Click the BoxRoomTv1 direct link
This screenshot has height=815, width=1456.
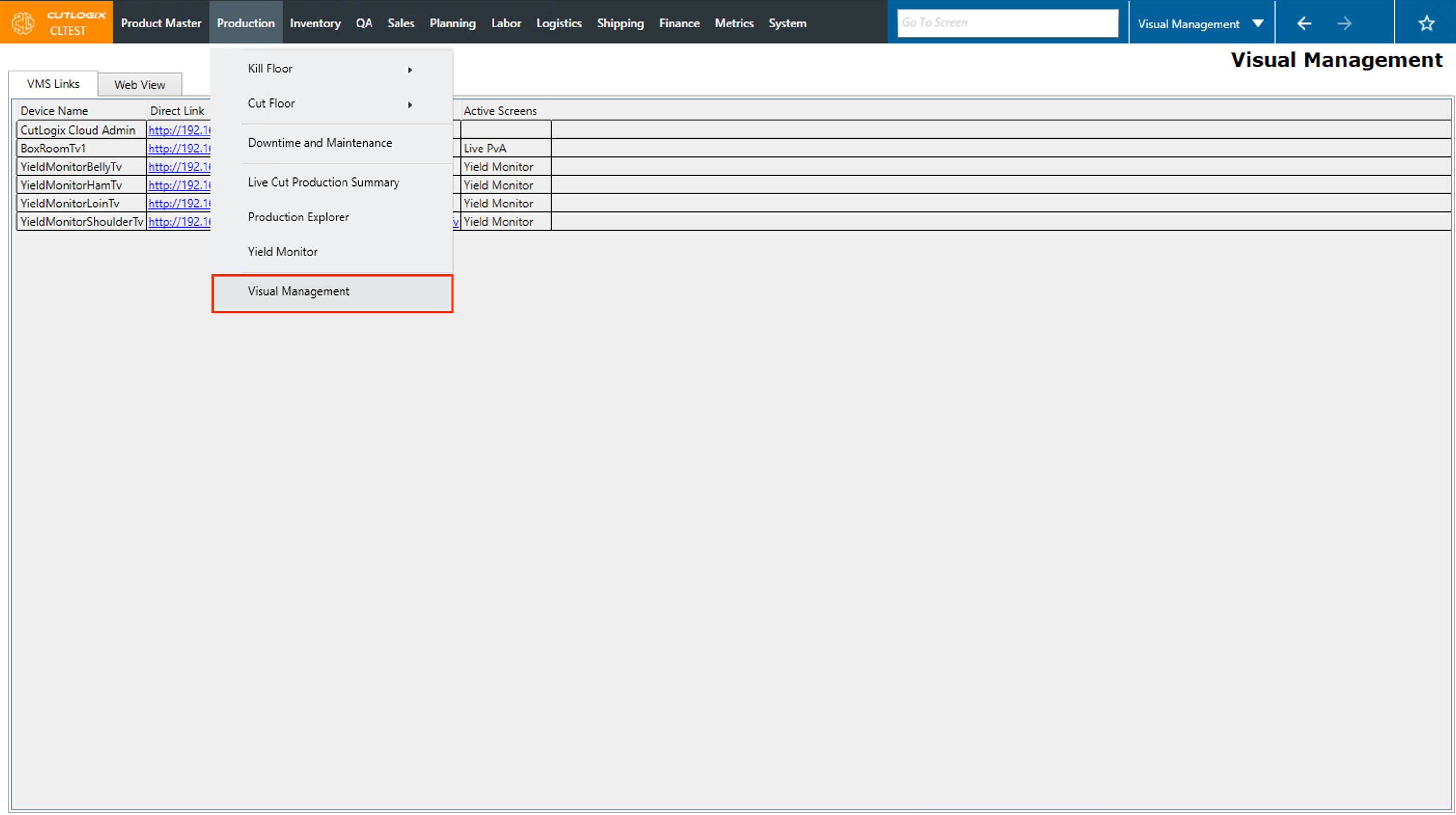pos(179,149)
